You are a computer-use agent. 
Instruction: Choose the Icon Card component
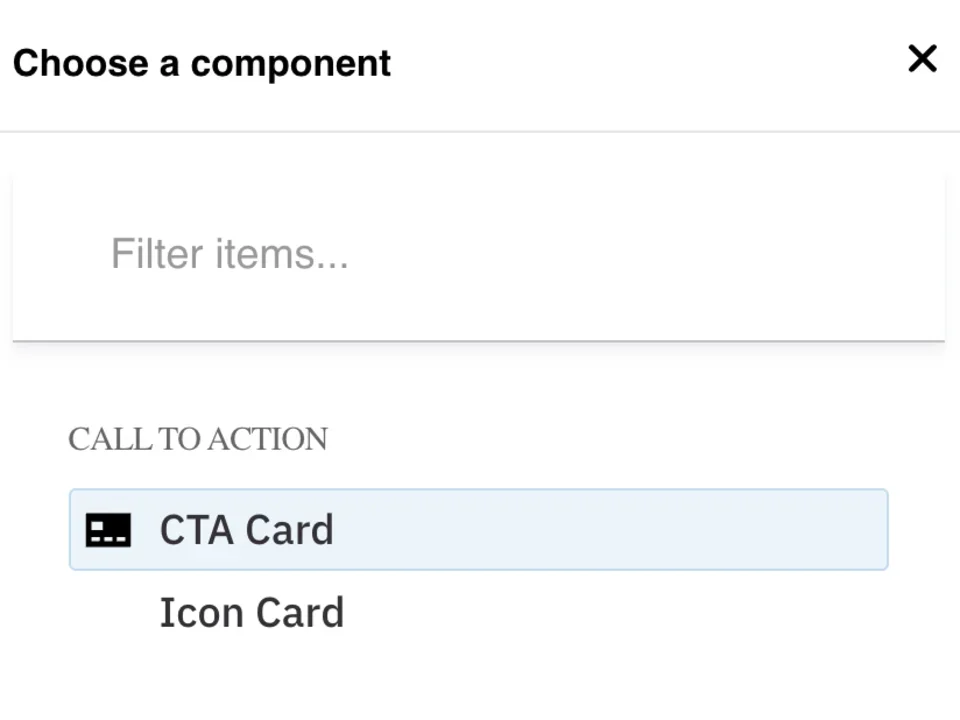pos(252,612)
